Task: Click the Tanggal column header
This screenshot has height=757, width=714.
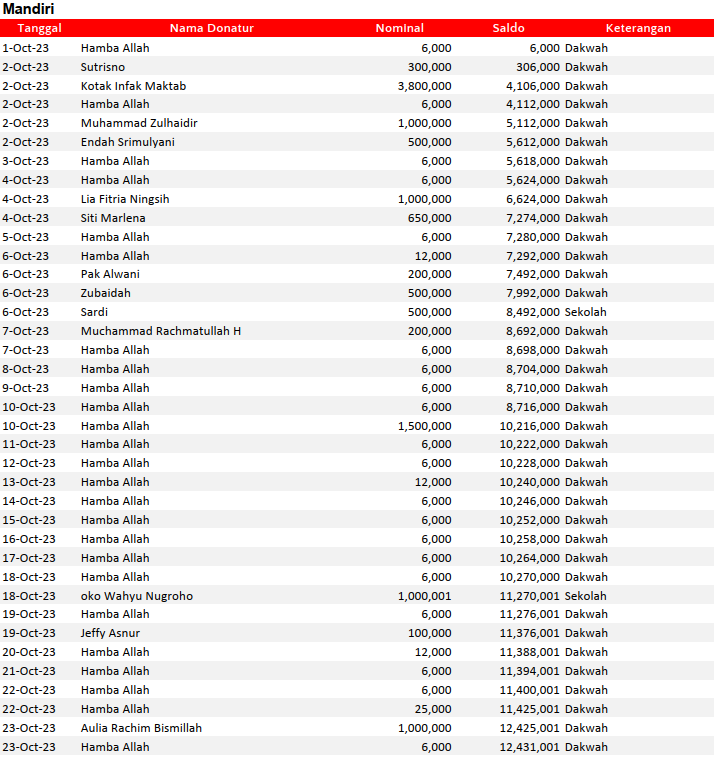Action: point(39,28)
